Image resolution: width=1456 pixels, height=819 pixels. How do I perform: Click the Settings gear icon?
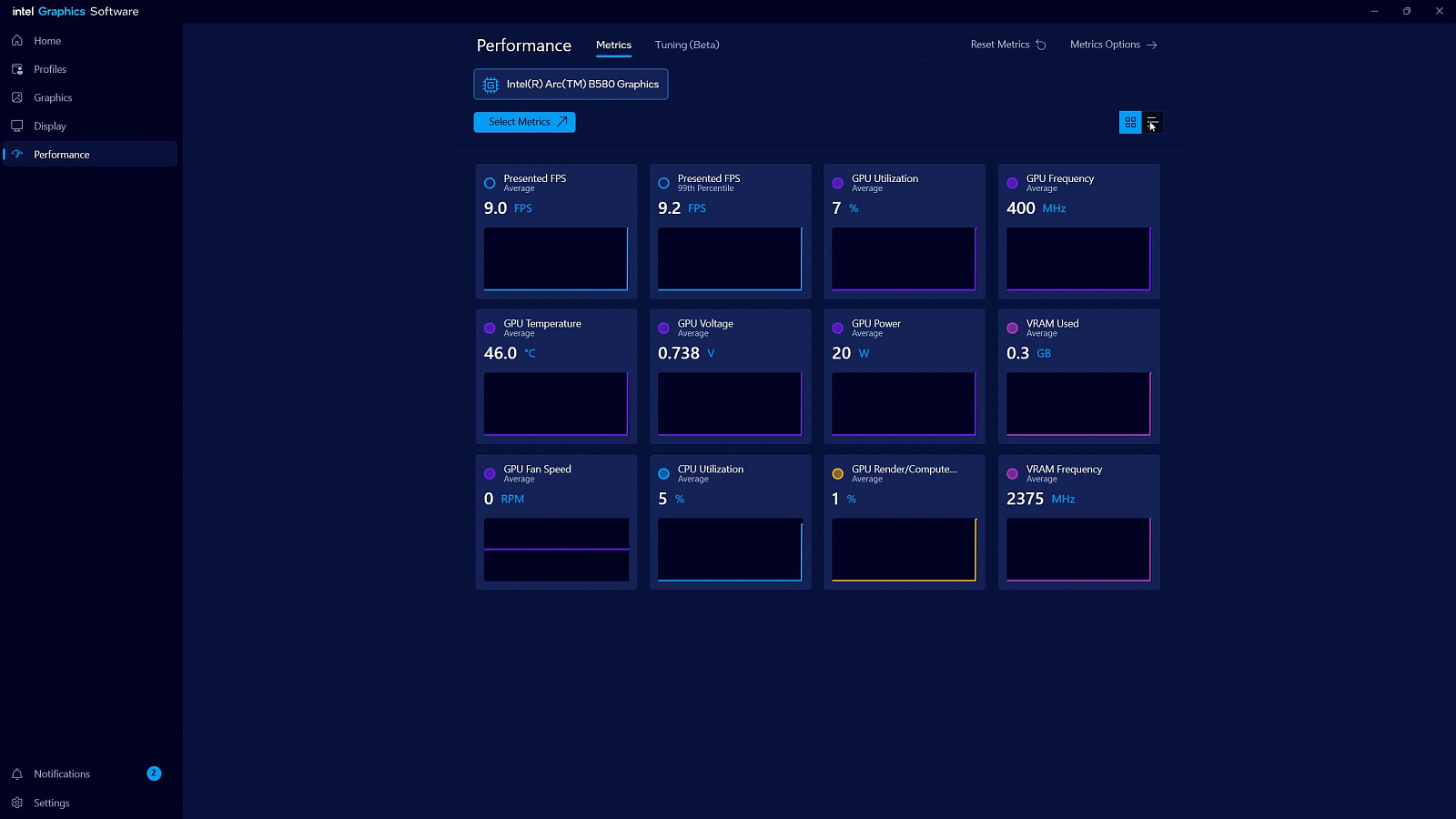pos(16,803)
